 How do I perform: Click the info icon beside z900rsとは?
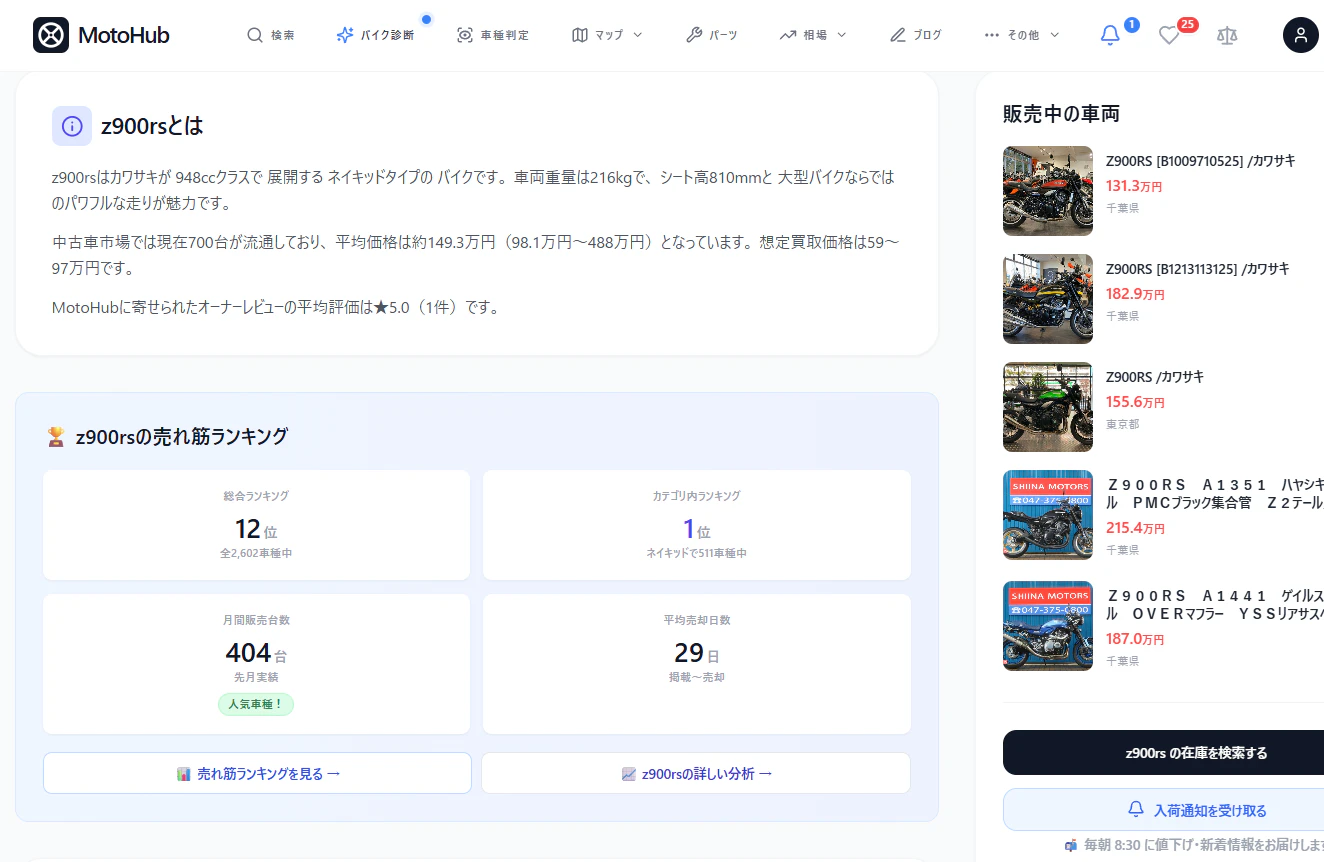click(x=72, y=126)
